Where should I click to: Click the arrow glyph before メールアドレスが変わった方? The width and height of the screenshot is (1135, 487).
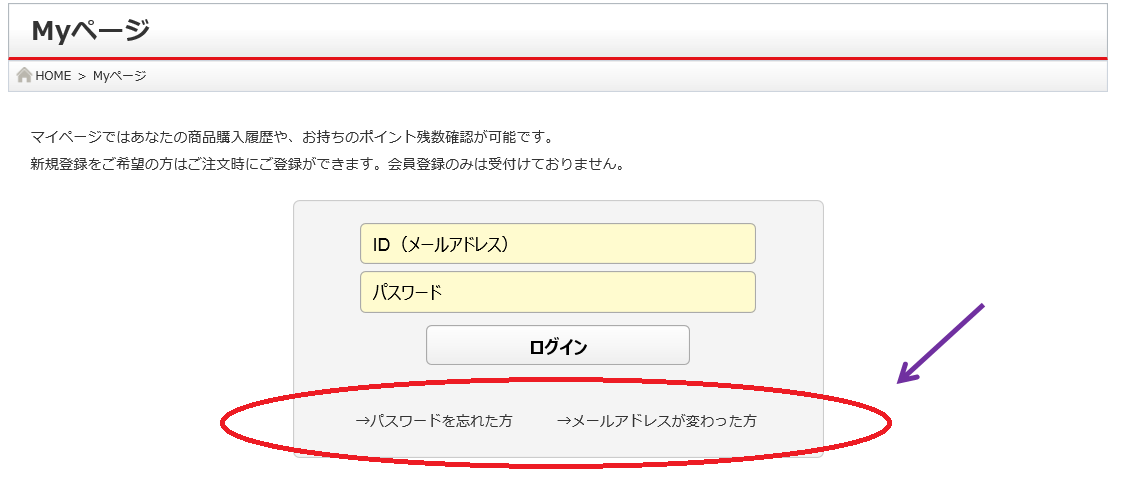[564, 420]
